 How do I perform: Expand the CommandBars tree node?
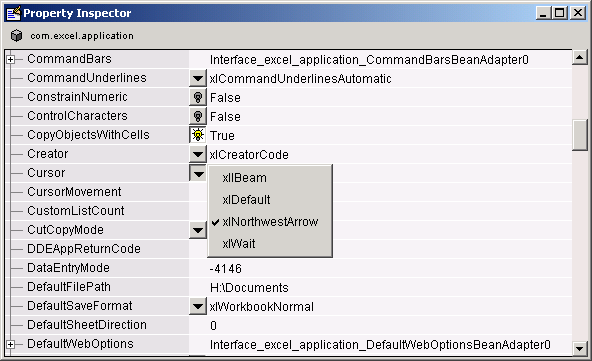pyautogui.click(x=11, y=59)
